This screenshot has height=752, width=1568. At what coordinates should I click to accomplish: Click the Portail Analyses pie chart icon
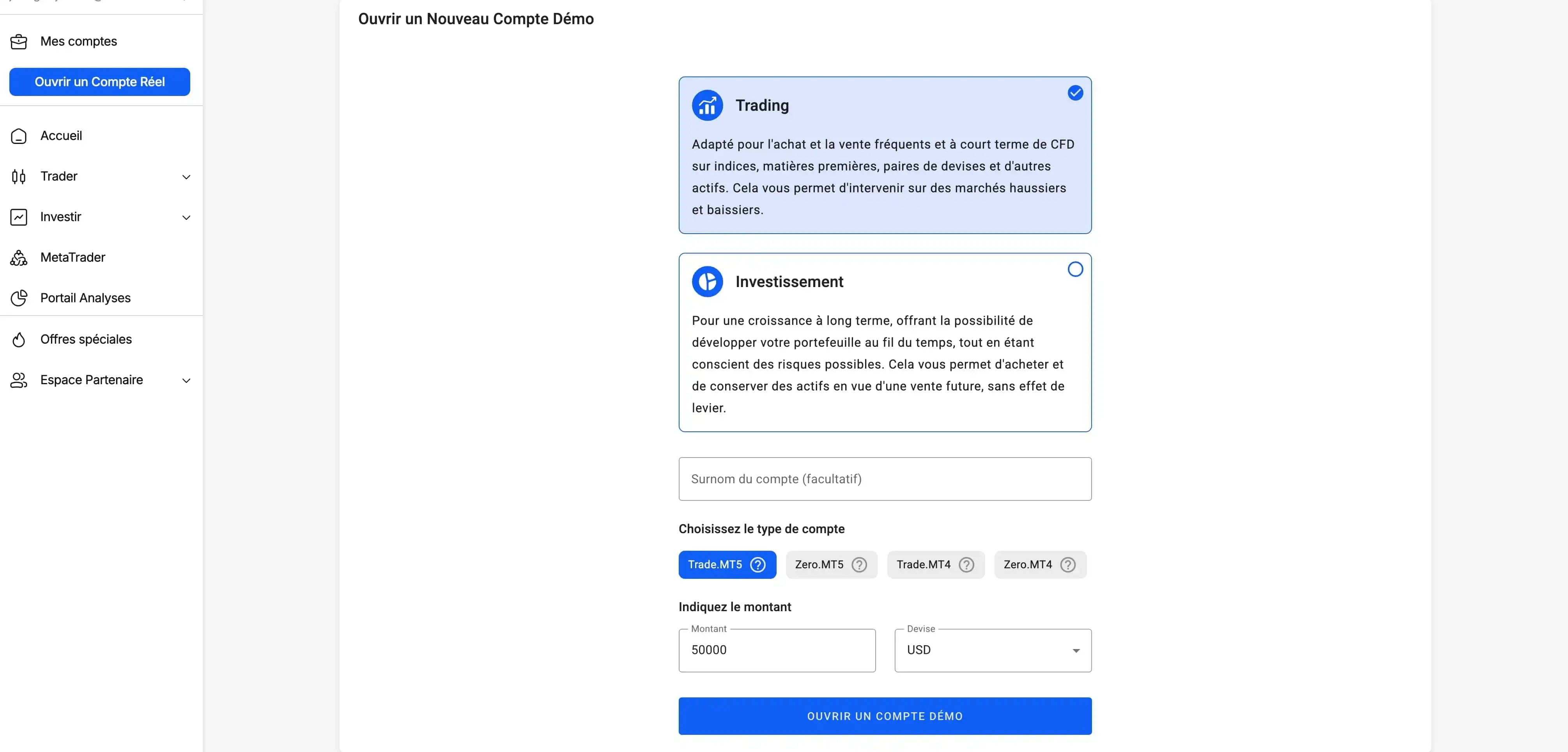point(19,298)
